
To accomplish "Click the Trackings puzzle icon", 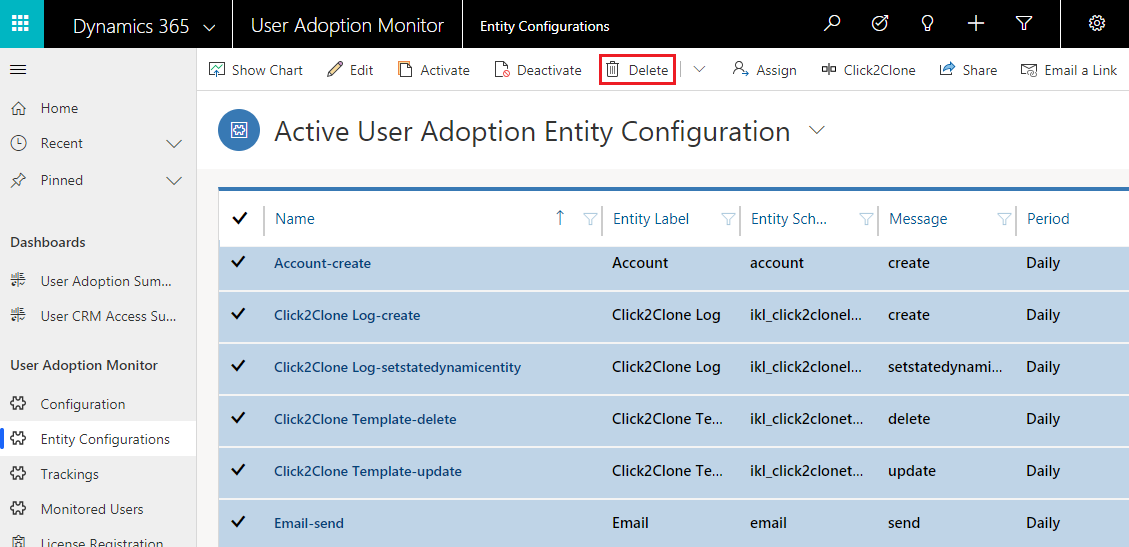I will (x=19, y=474).
